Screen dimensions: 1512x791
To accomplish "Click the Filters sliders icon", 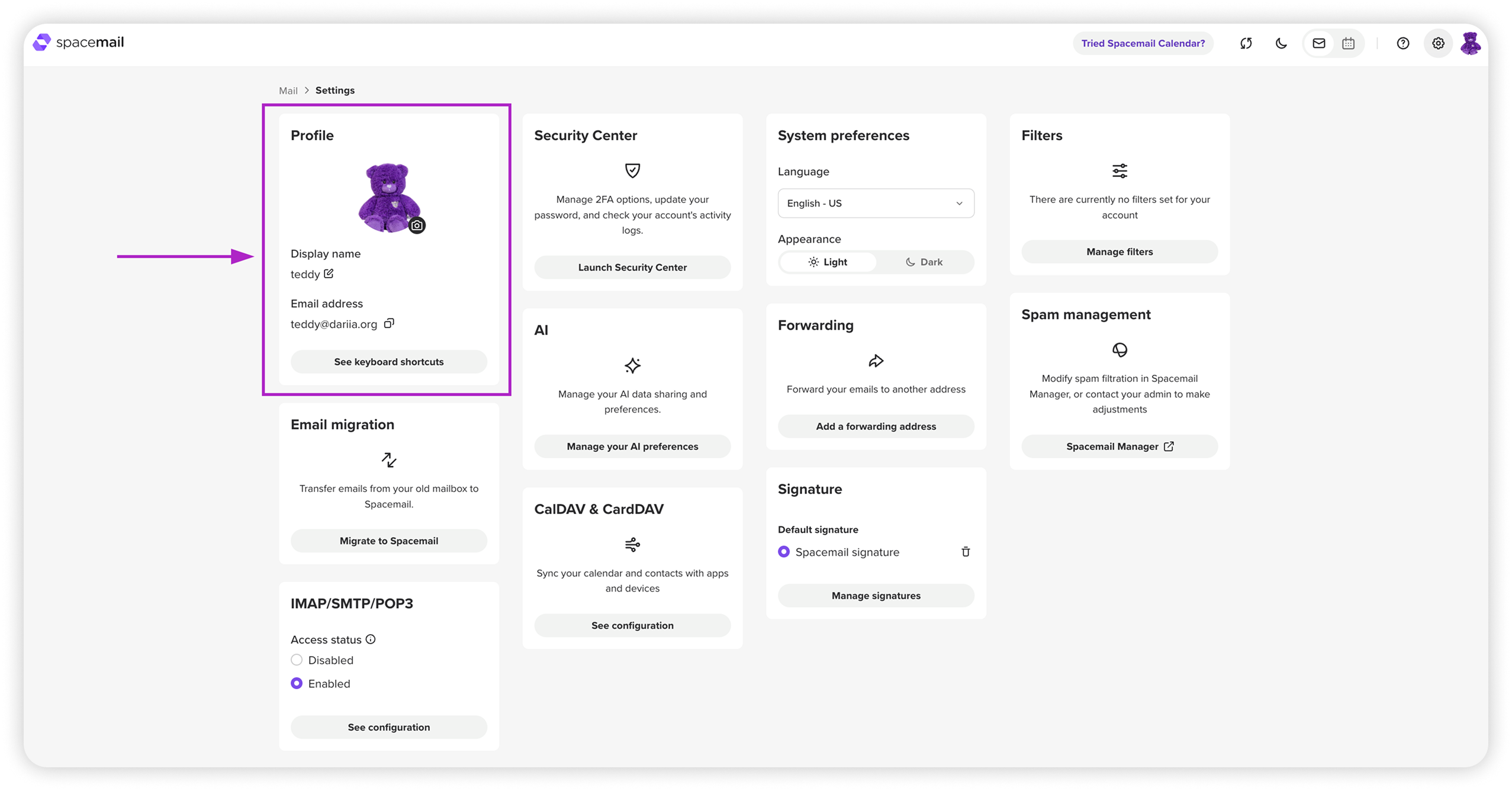I will pos(1119,171).
